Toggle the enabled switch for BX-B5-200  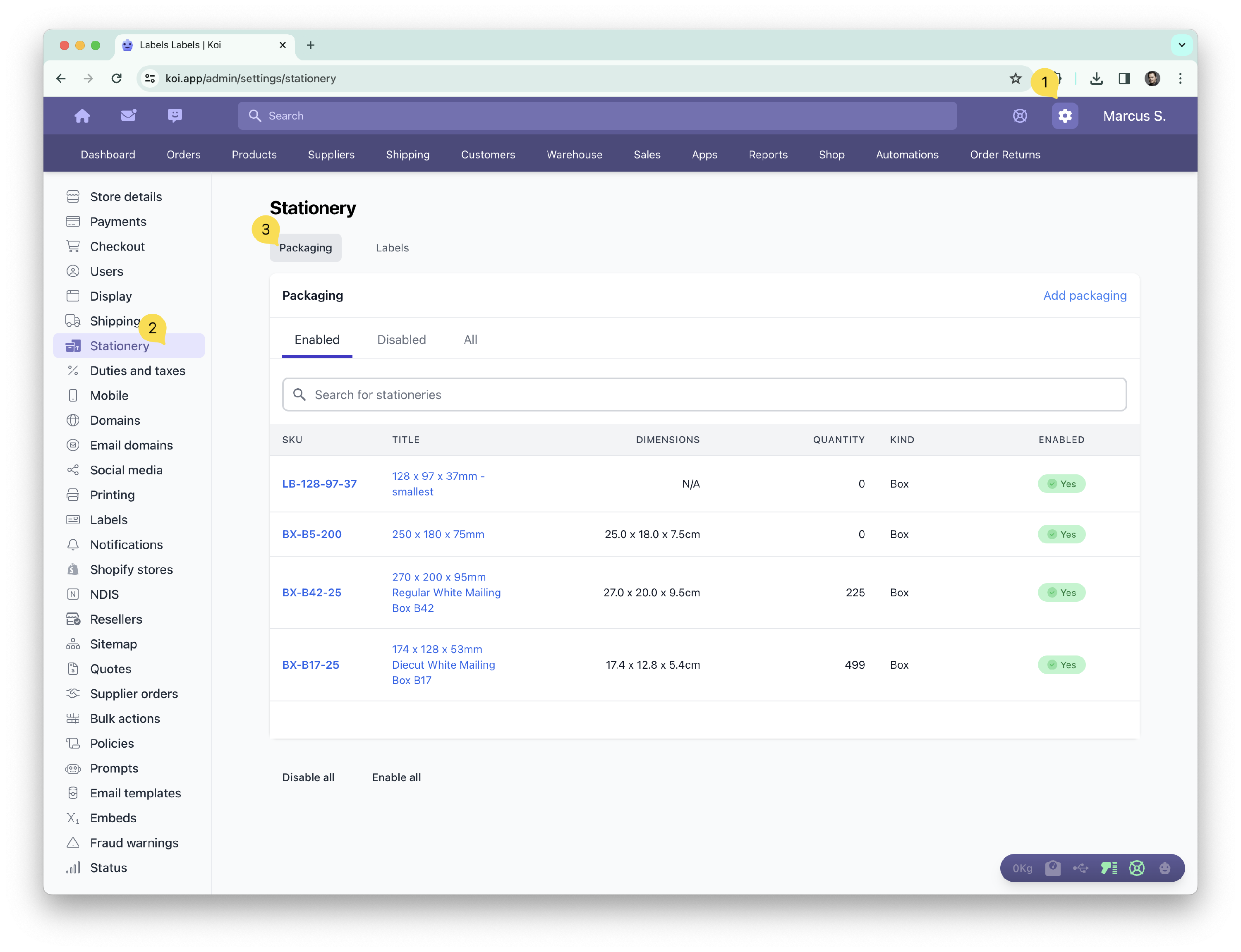(x=1061, y=534)
